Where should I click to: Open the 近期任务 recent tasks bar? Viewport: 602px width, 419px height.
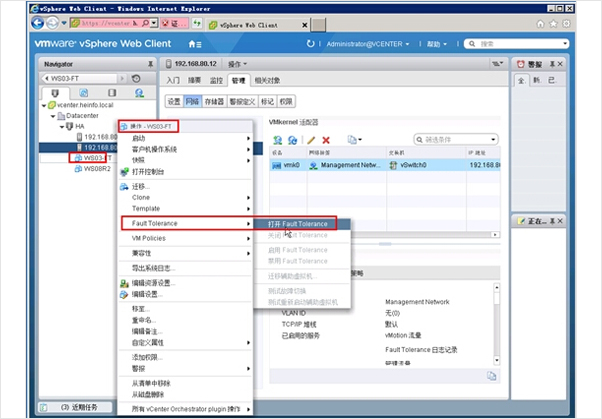76,407
